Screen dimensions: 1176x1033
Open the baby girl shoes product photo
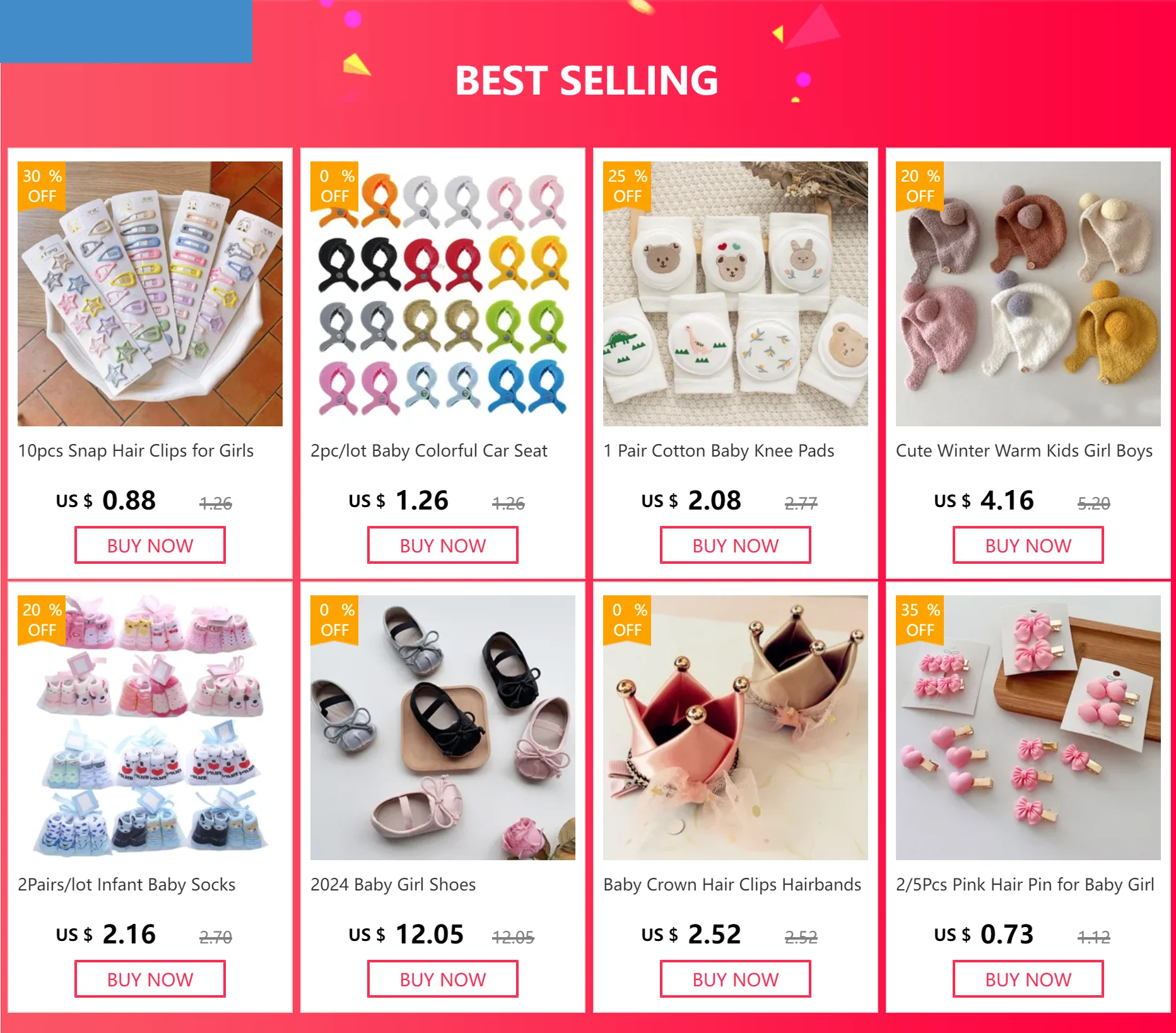[443, 728]
